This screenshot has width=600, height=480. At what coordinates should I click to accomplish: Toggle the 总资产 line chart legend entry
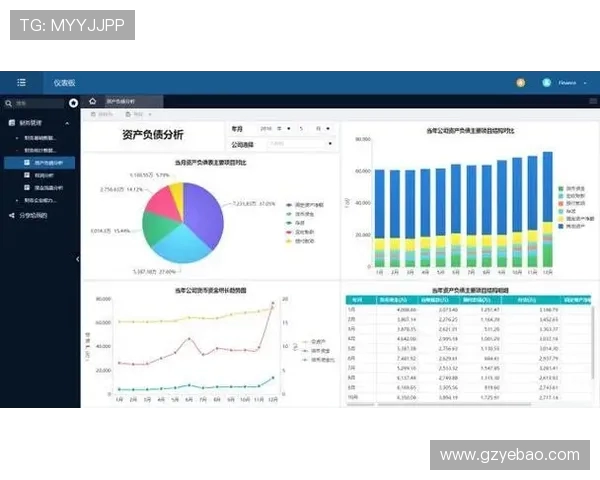pyautogui.click(x=314, y=341)
